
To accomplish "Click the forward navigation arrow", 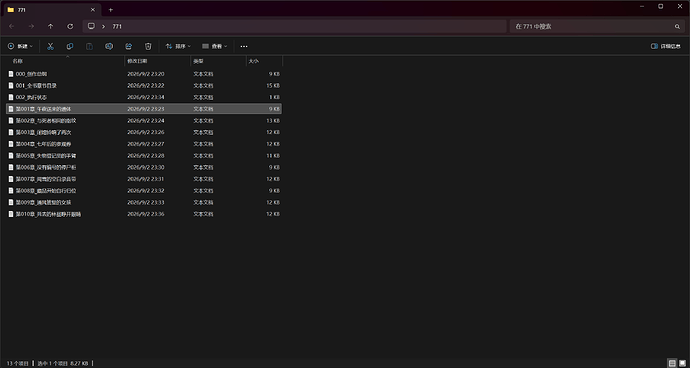I will [x=31, y=26].
